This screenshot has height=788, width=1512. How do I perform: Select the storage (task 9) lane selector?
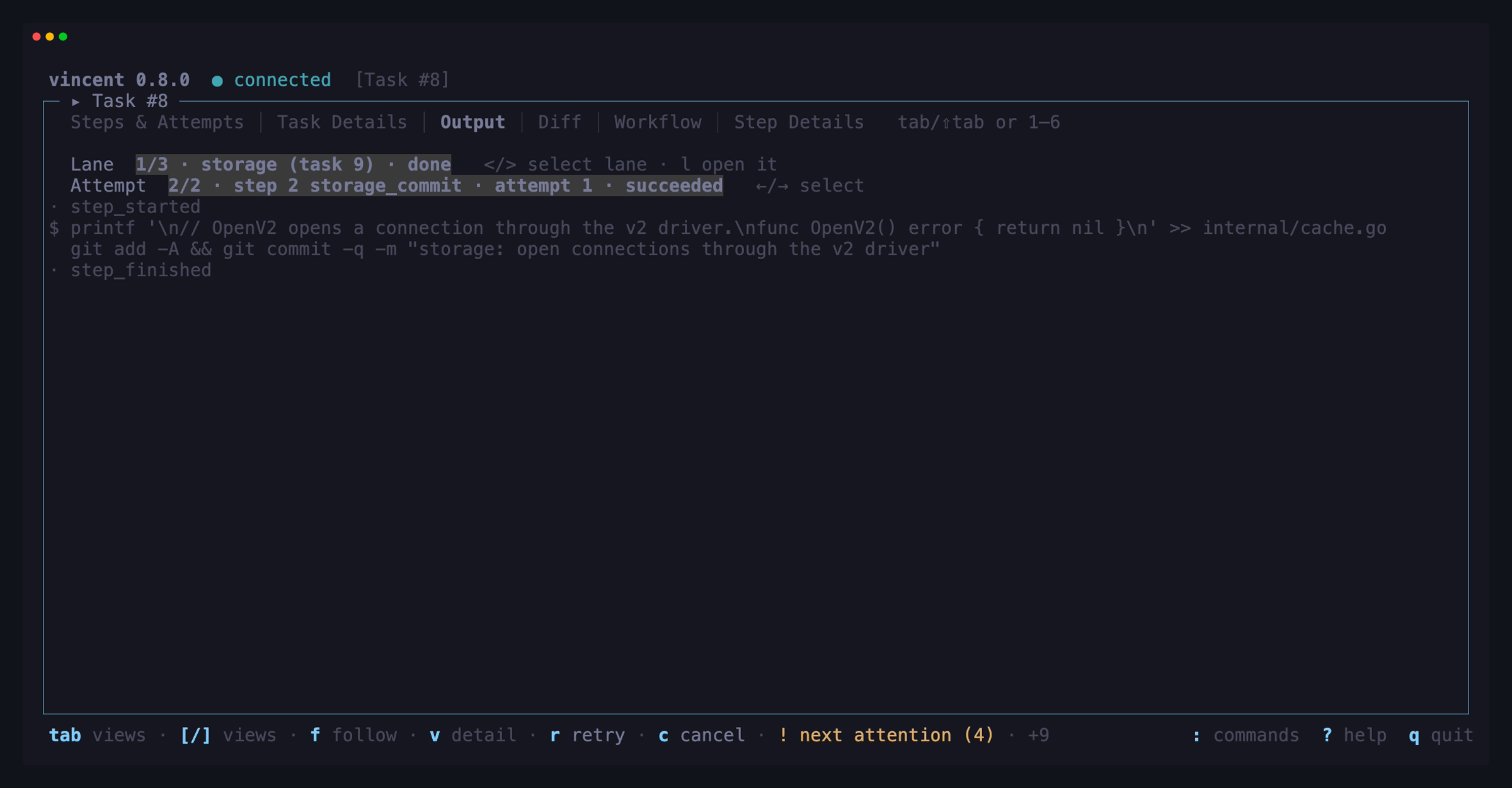tap(294, 165)
